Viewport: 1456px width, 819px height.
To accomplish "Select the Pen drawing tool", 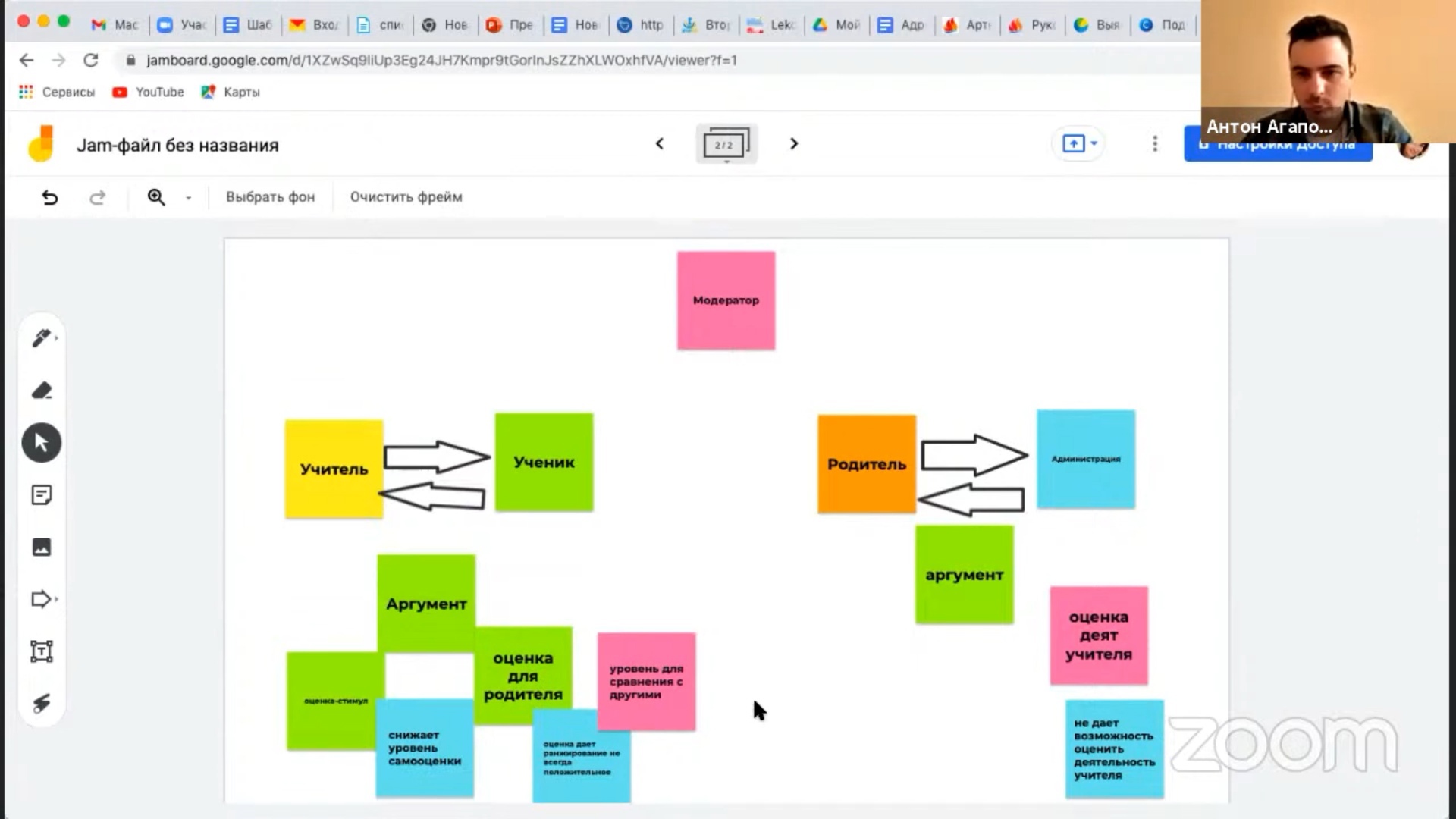I will (41, 338).
